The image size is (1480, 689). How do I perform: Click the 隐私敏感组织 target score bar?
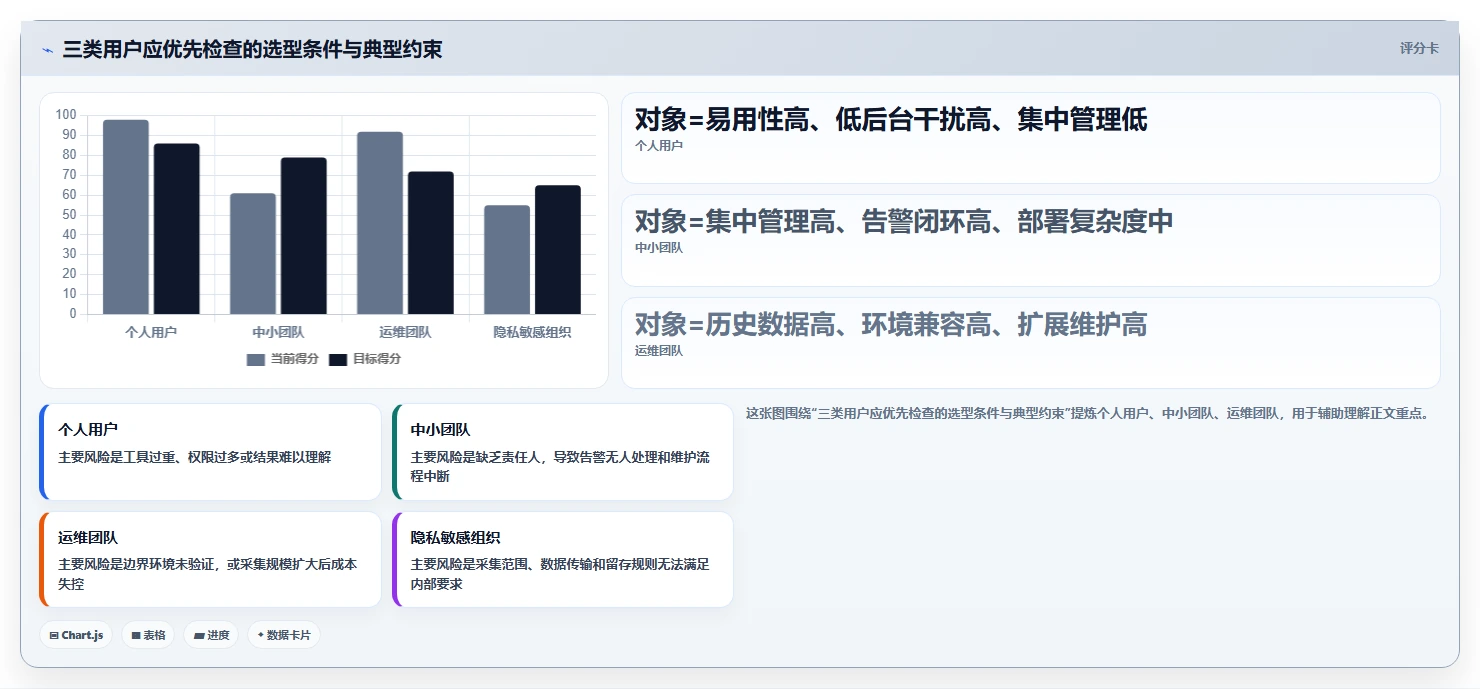[x=558, y=250]
